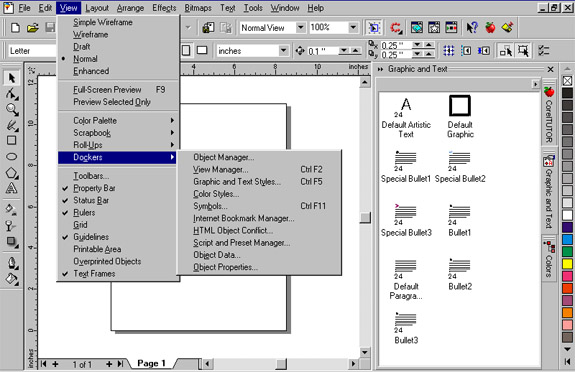This screenshot has width=575, height=372.
Task: Open the 100% zoom level dropdown
Action: 353,28
